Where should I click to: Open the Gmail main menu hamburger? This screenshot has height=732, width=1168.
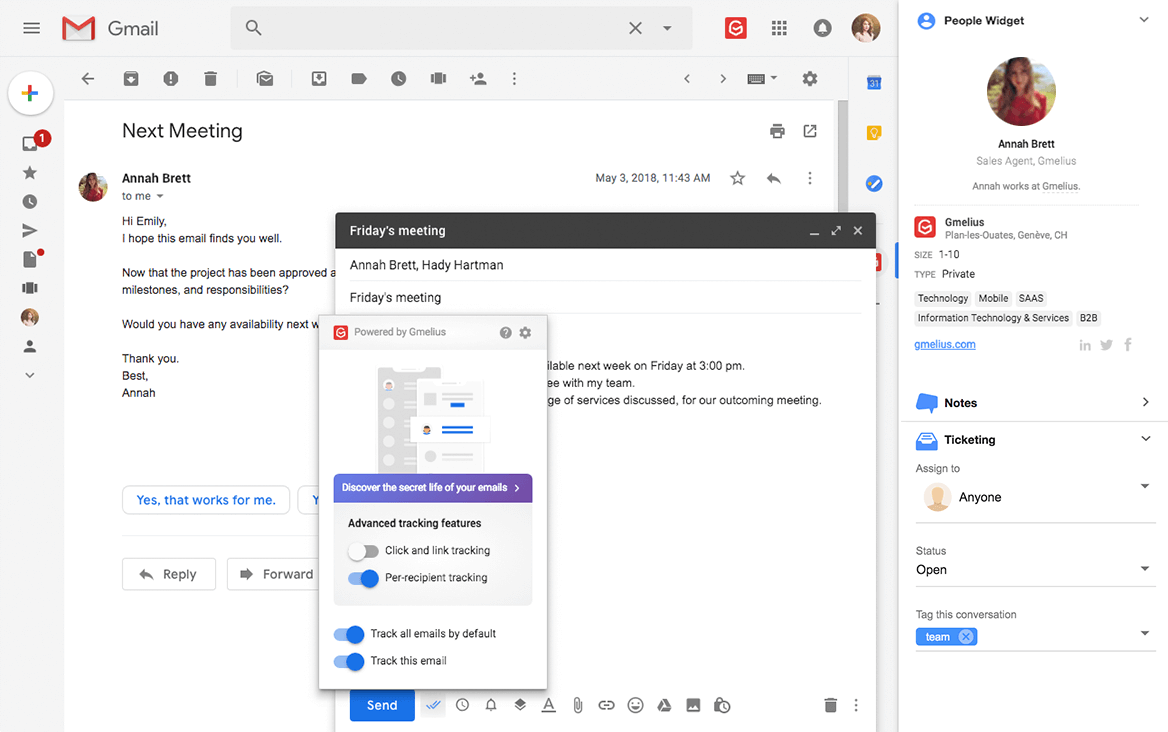(x=31, y=28)
